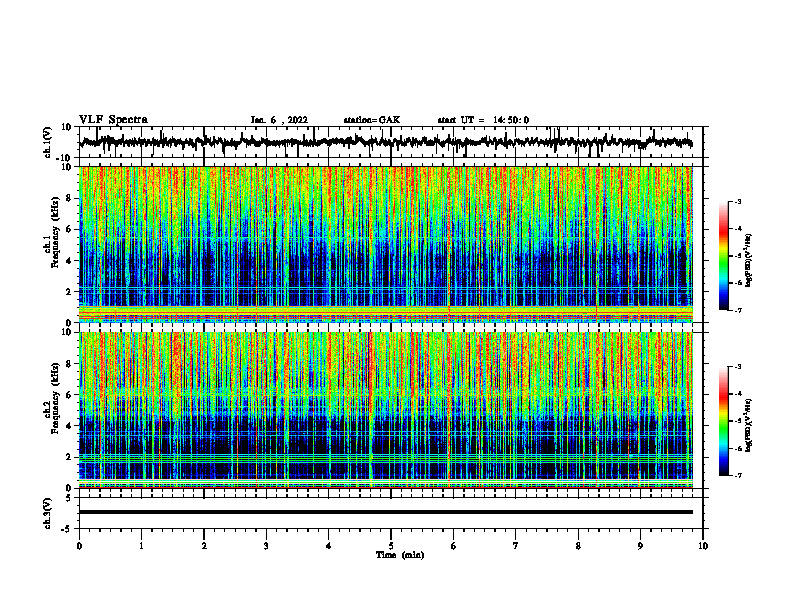Click the ch.2 color bar "log(PSD)" label
The height and width of the screenshot is (612, 792).
click(748, 425)
